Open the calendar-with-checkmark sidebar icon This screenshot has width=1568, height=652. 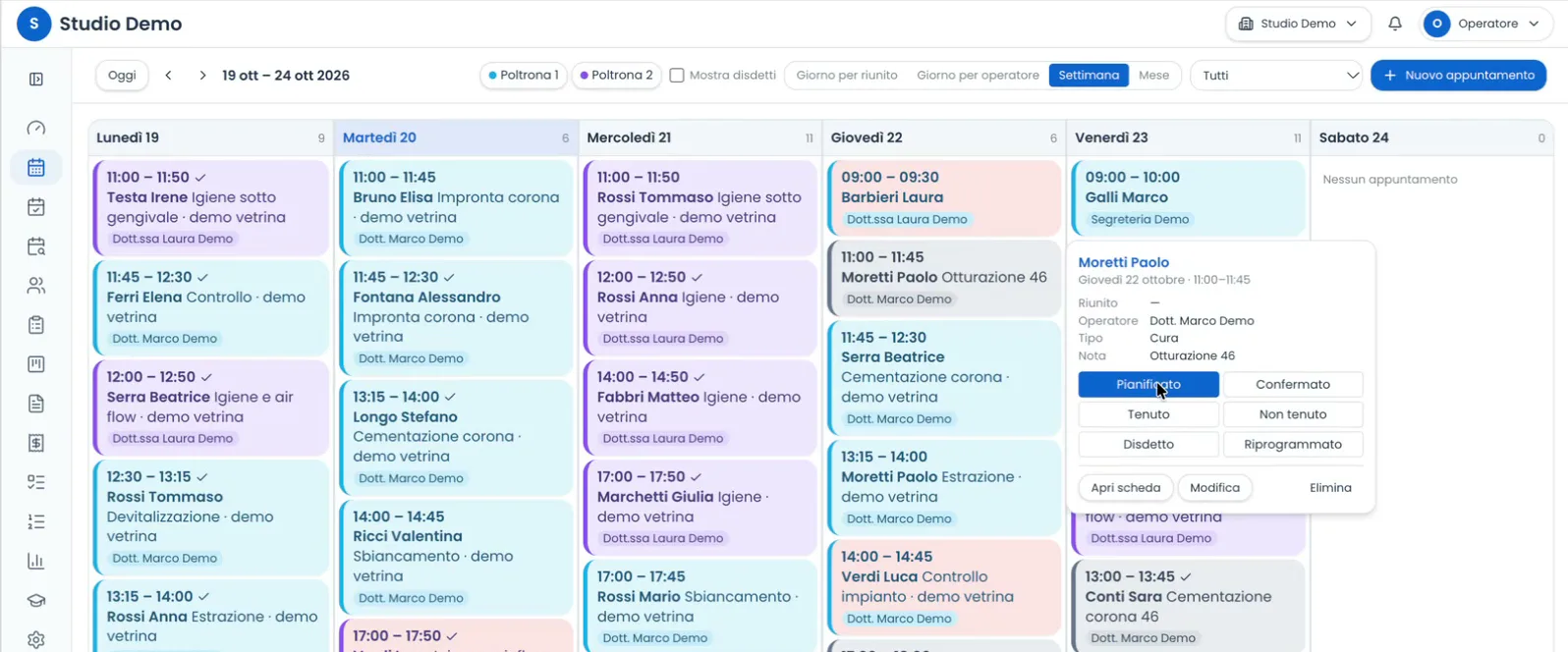click(36, 207)
